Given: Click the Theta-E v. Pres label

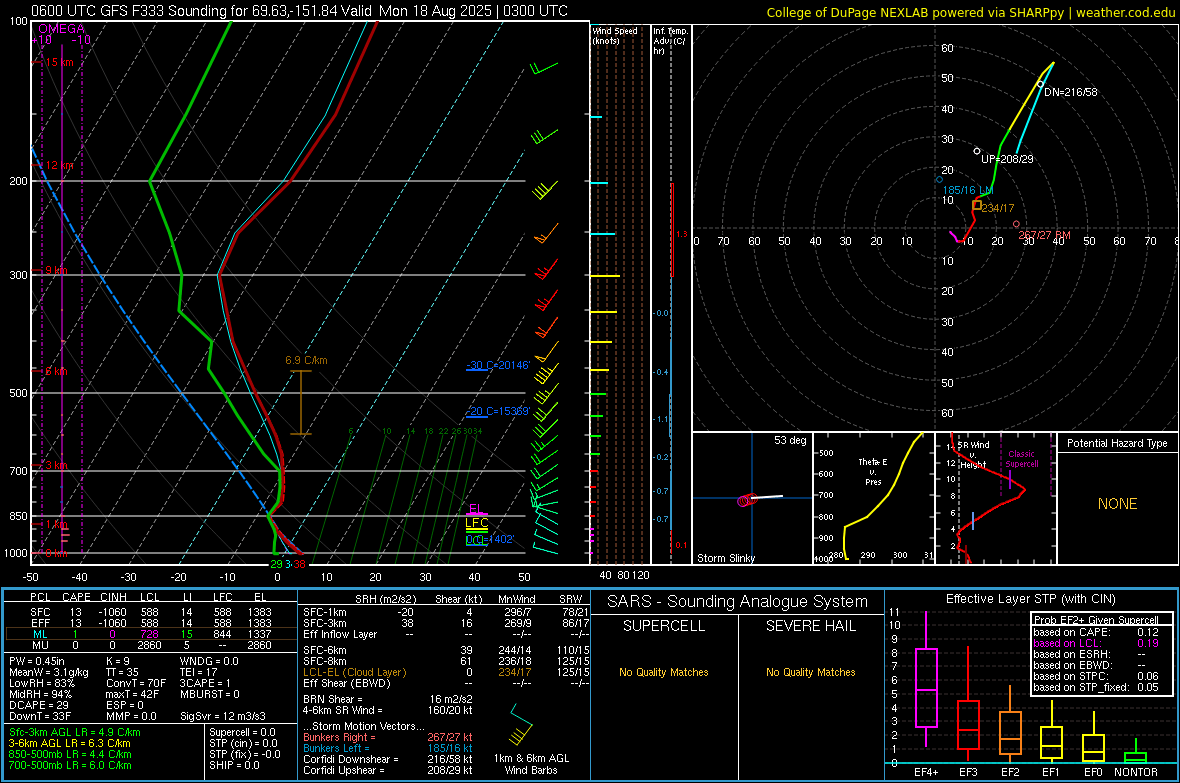Looking at the screenshot, I should [873, 471].
